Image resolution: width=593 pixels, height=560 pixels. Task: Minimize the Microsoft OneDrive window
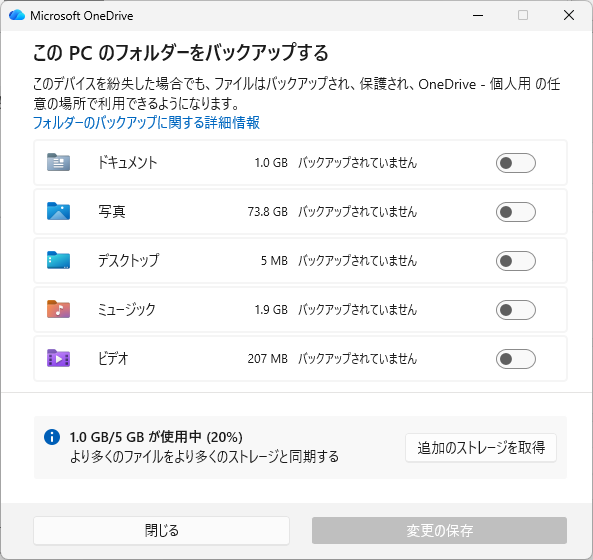click(x=478, y=16)
